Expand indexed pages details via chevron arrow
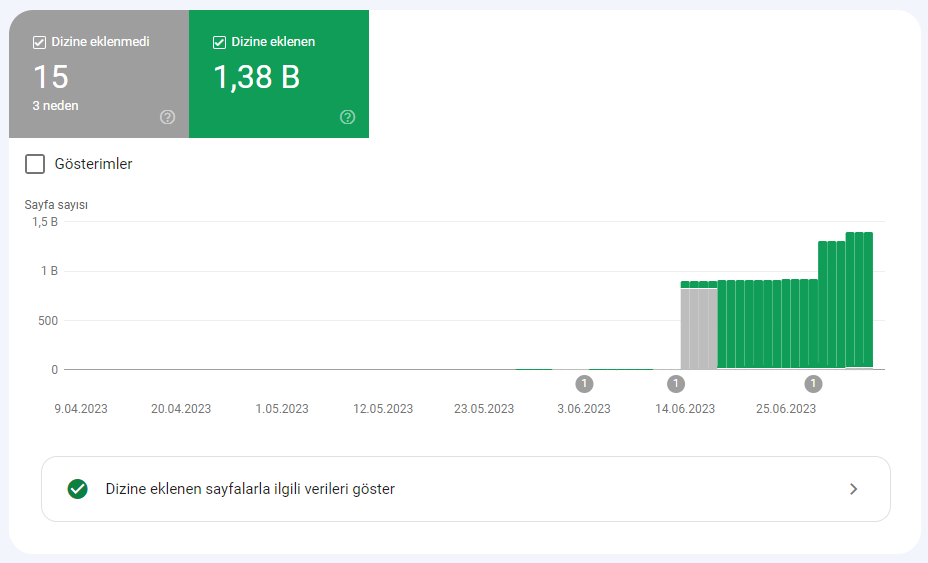The height and width of the screenshot is (563, 928). point(853,489)
